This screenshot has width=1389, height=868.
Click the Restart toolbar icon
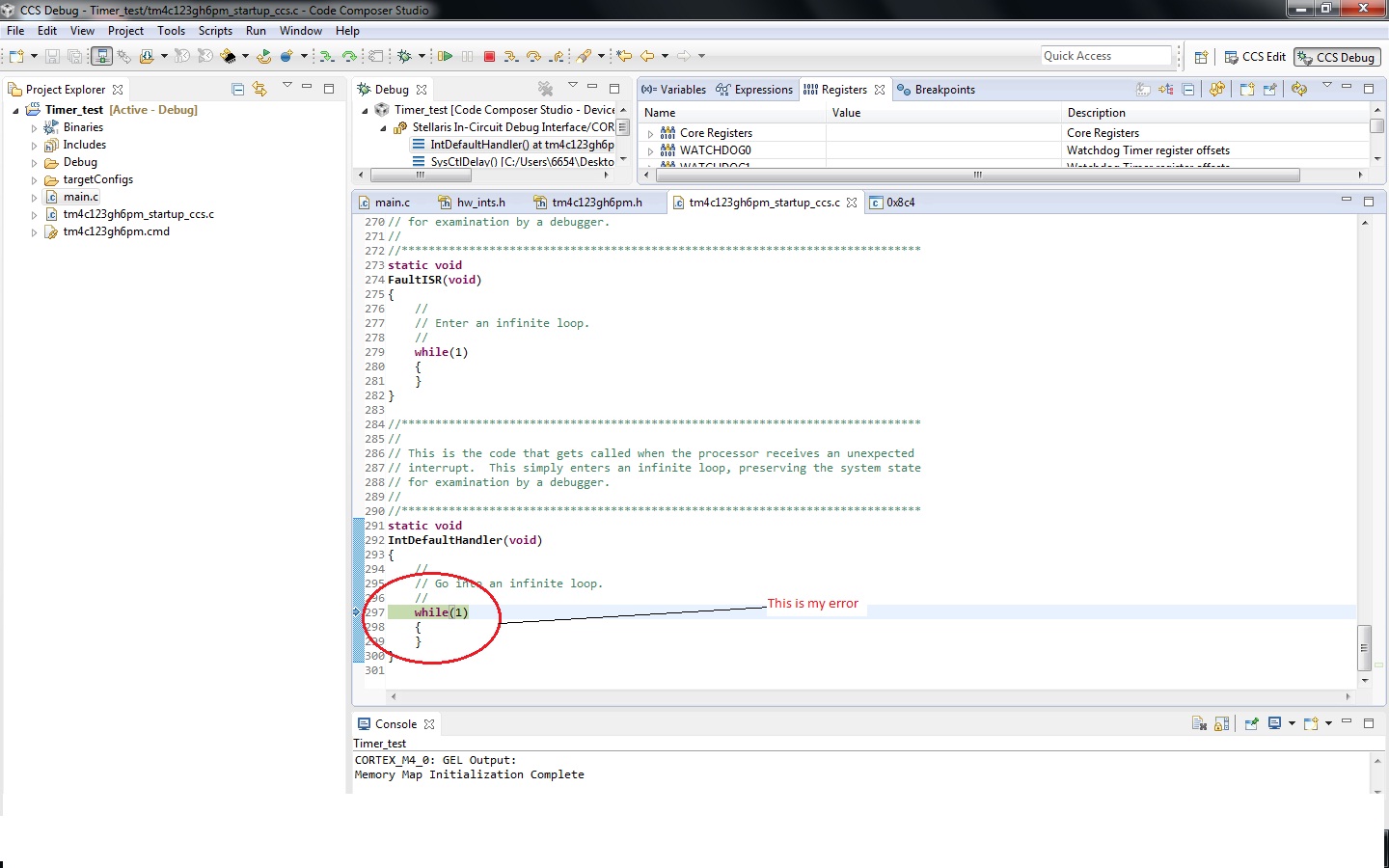(263, 57)
